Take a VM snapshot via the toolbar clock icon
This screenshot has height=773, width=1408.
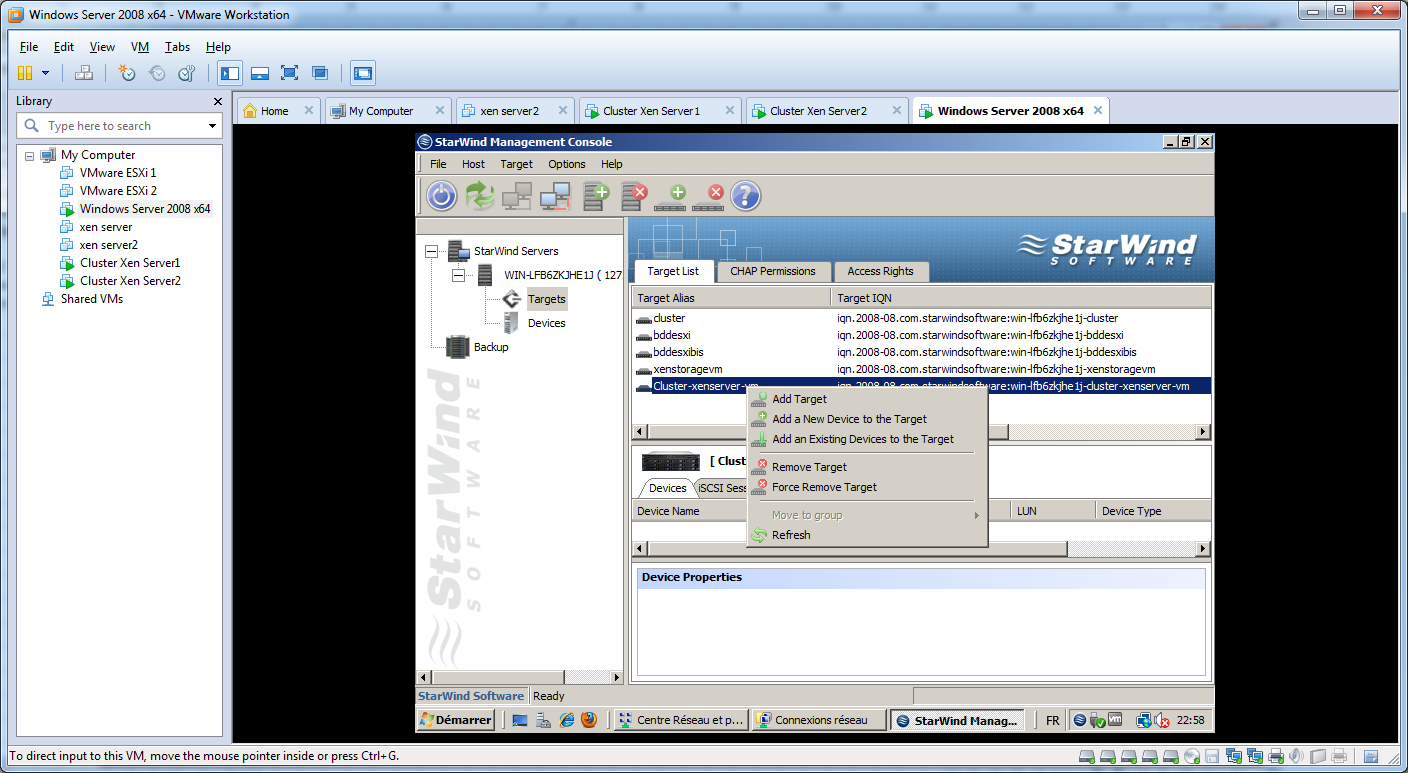tap(127, 73)
